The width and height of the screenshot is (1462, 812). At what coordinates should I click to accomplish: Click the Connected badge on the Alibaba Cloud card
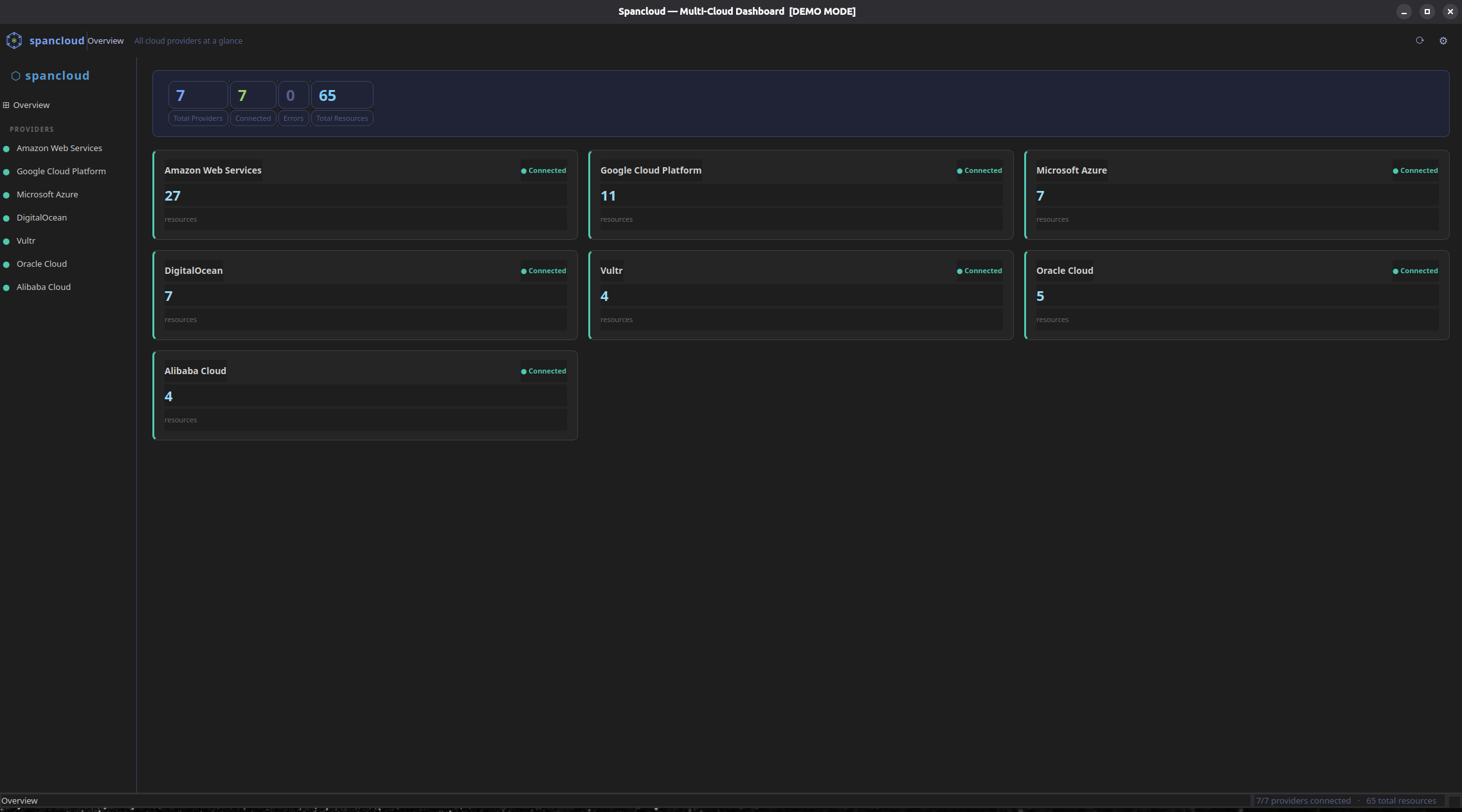click(543, 371)
